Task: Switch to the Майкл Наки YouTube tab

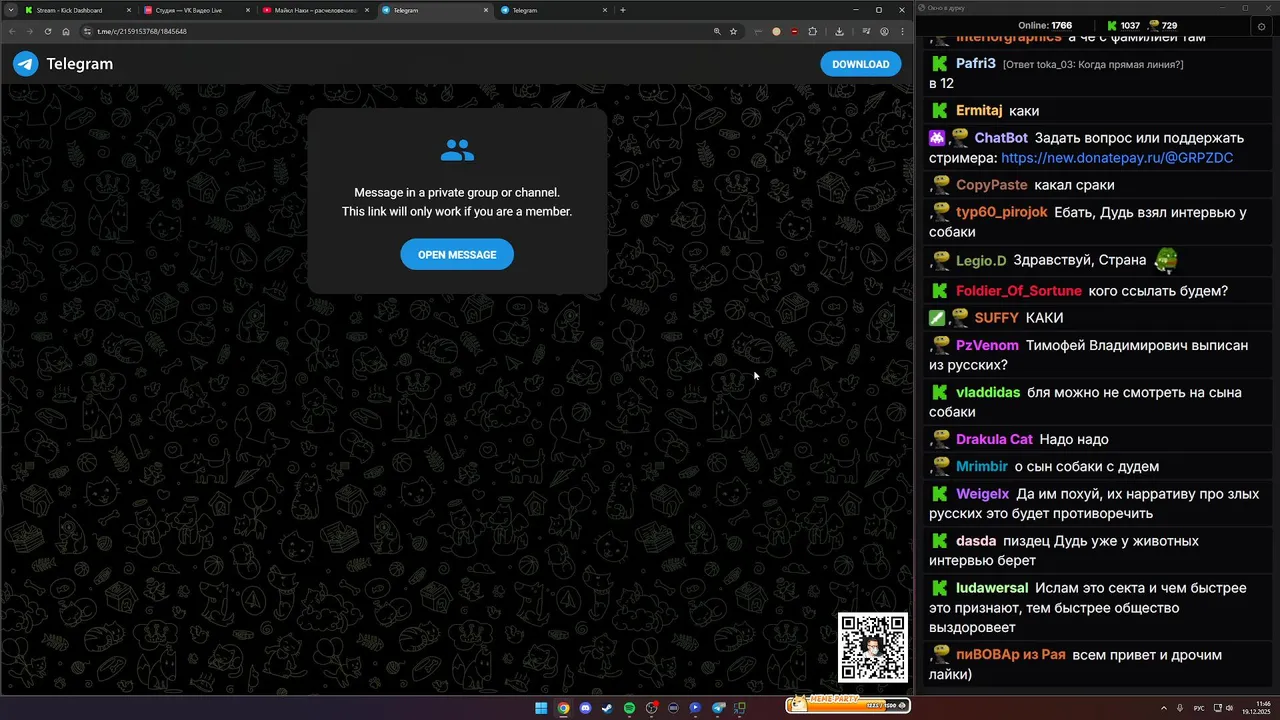Action: pyautogui.click(x=313, y=10)
